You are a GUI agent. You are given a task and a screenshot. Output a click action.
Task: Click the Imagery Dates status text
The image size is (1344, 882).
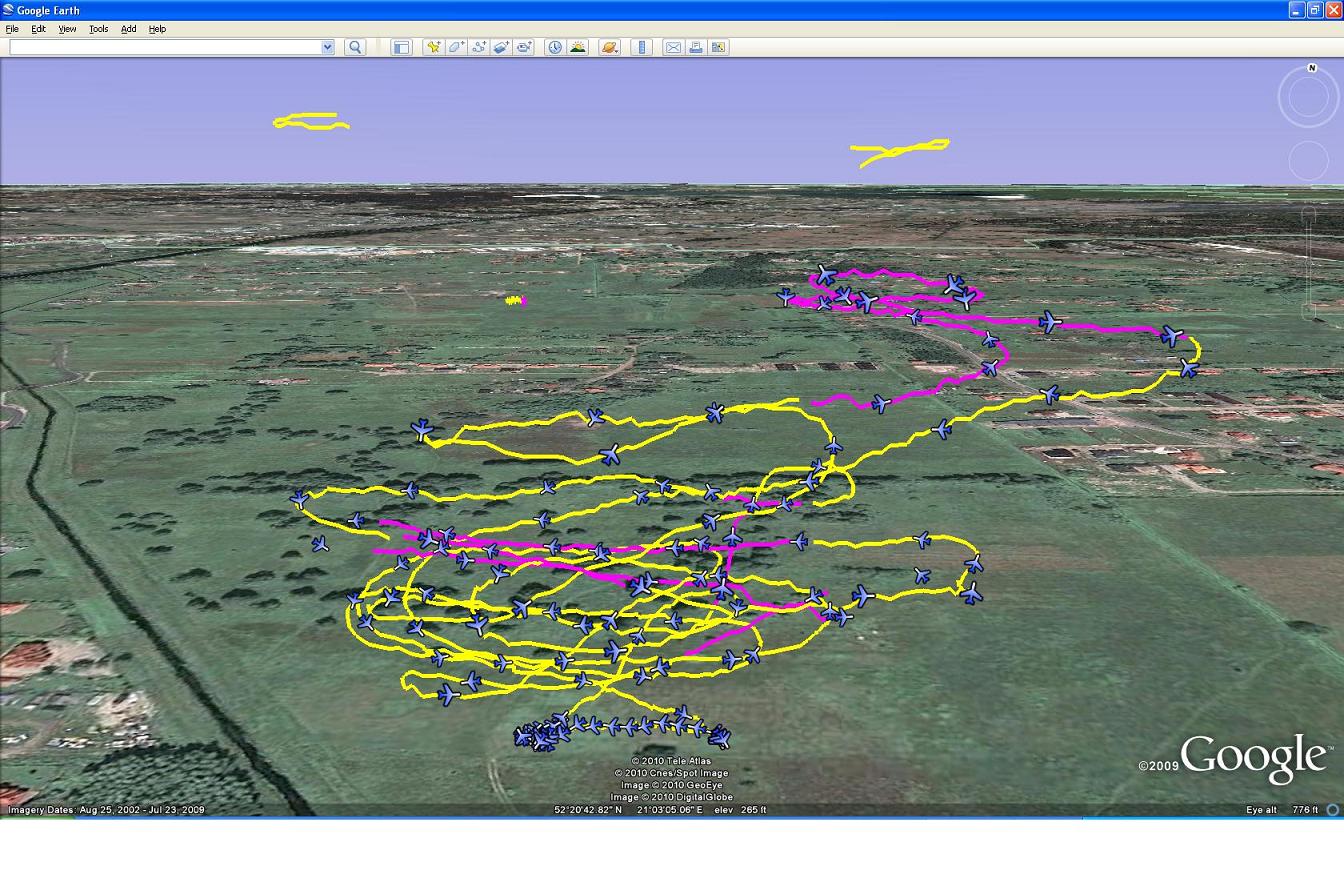pos(106,810)
